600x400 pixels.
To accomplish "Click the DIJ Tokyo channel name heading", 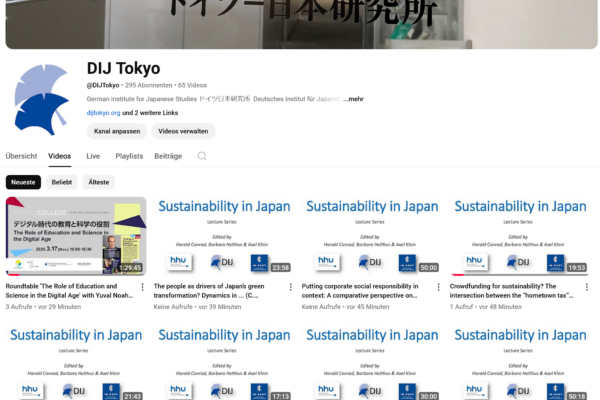I will (123, 69).
